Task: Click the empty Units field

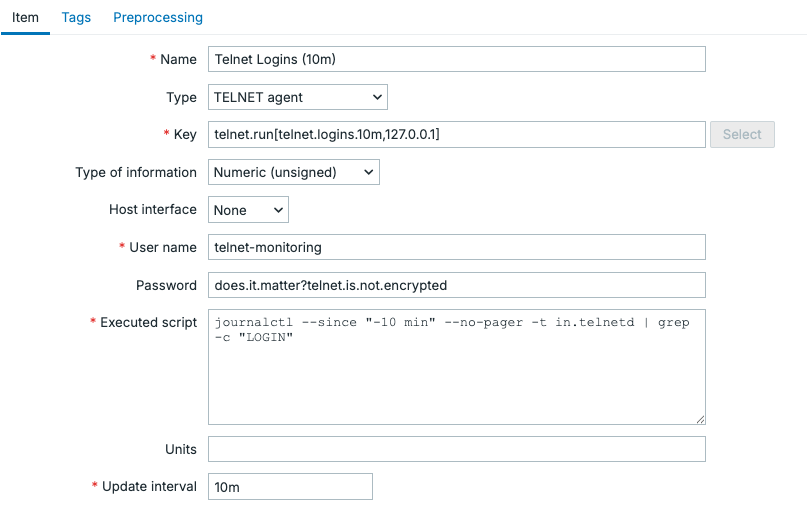Action: click(457, 449)
